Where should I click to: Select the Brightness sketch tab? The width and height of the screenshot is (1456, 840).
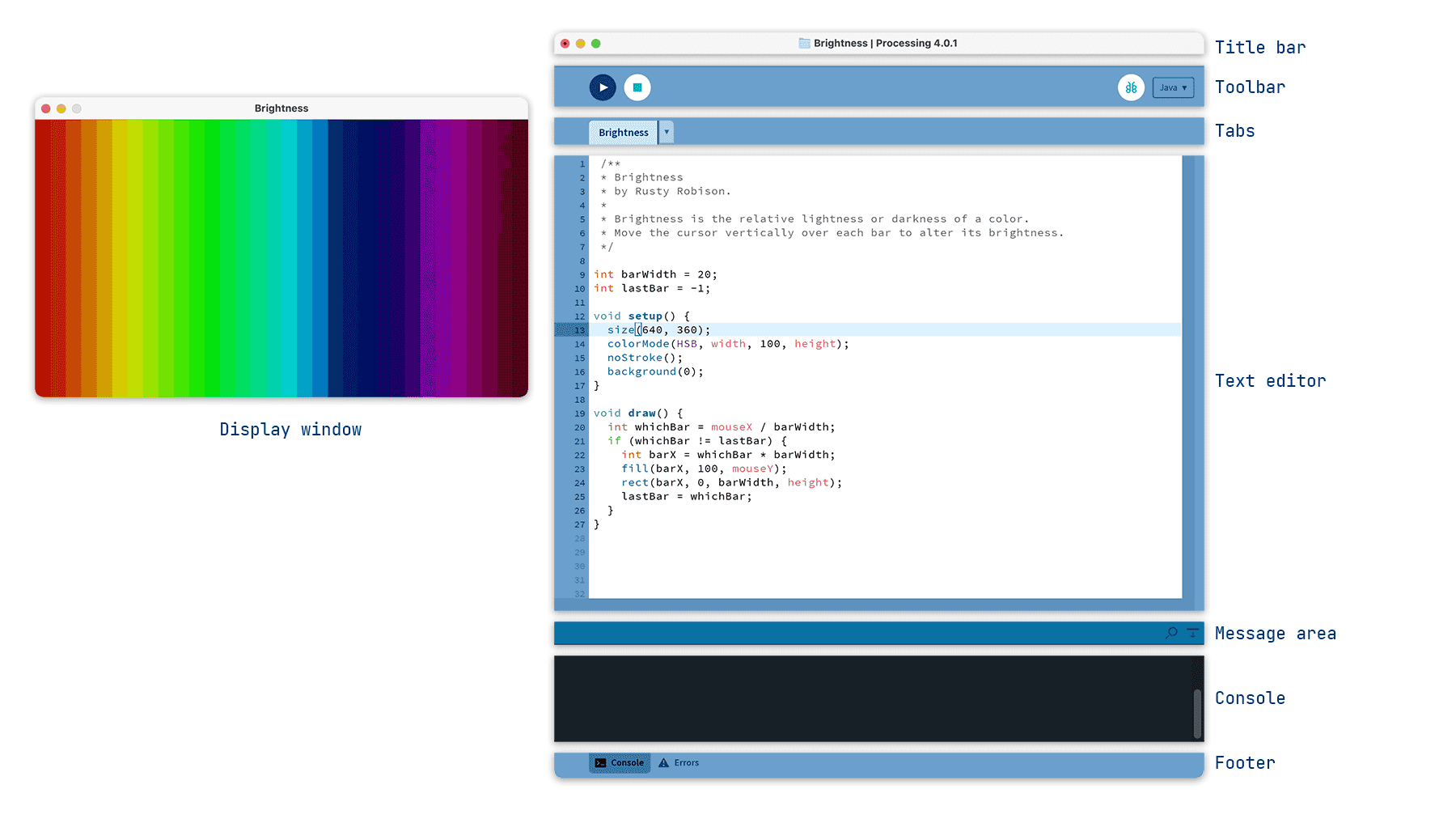pyautogui.click(x=623, y=133)
